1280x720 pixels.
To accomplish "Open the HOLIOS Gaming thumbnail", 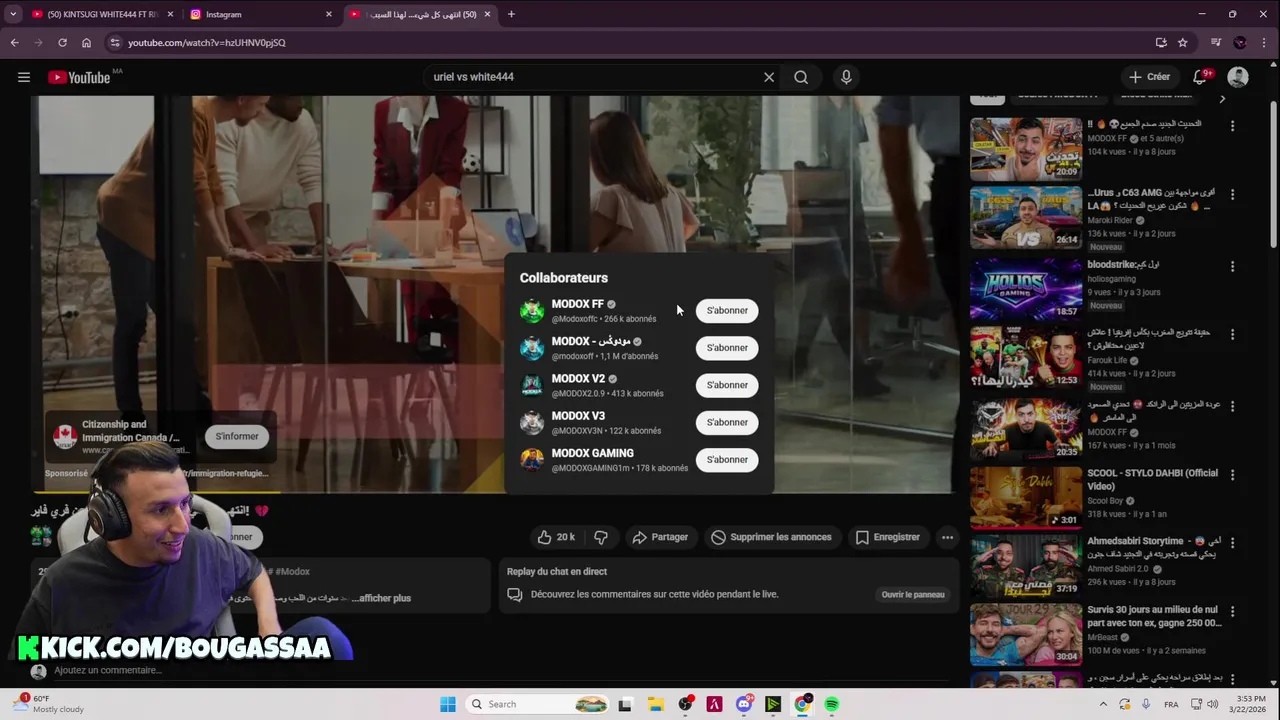I will (1026, 288).
